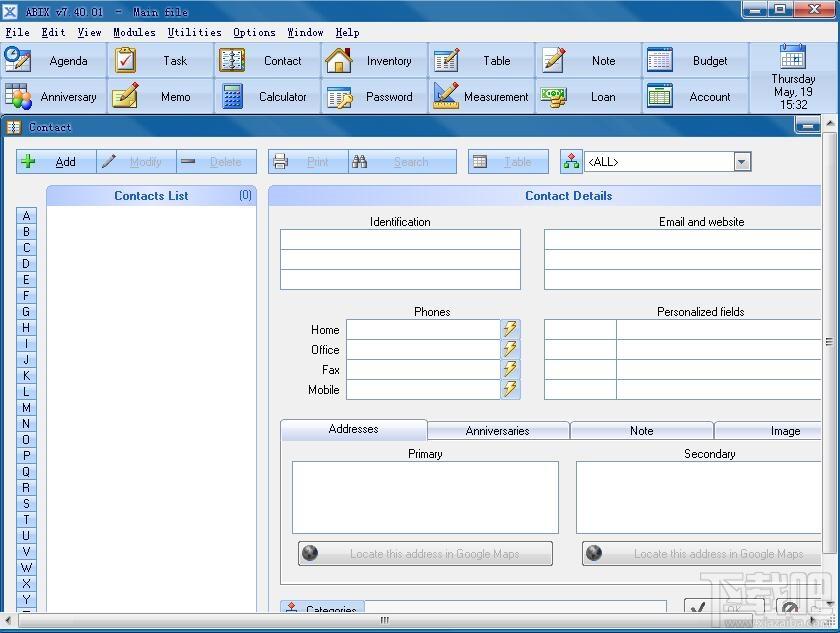Click the category tree icon beside <ALL>
This screenshot has height=633, width=840.
point(571,162)
